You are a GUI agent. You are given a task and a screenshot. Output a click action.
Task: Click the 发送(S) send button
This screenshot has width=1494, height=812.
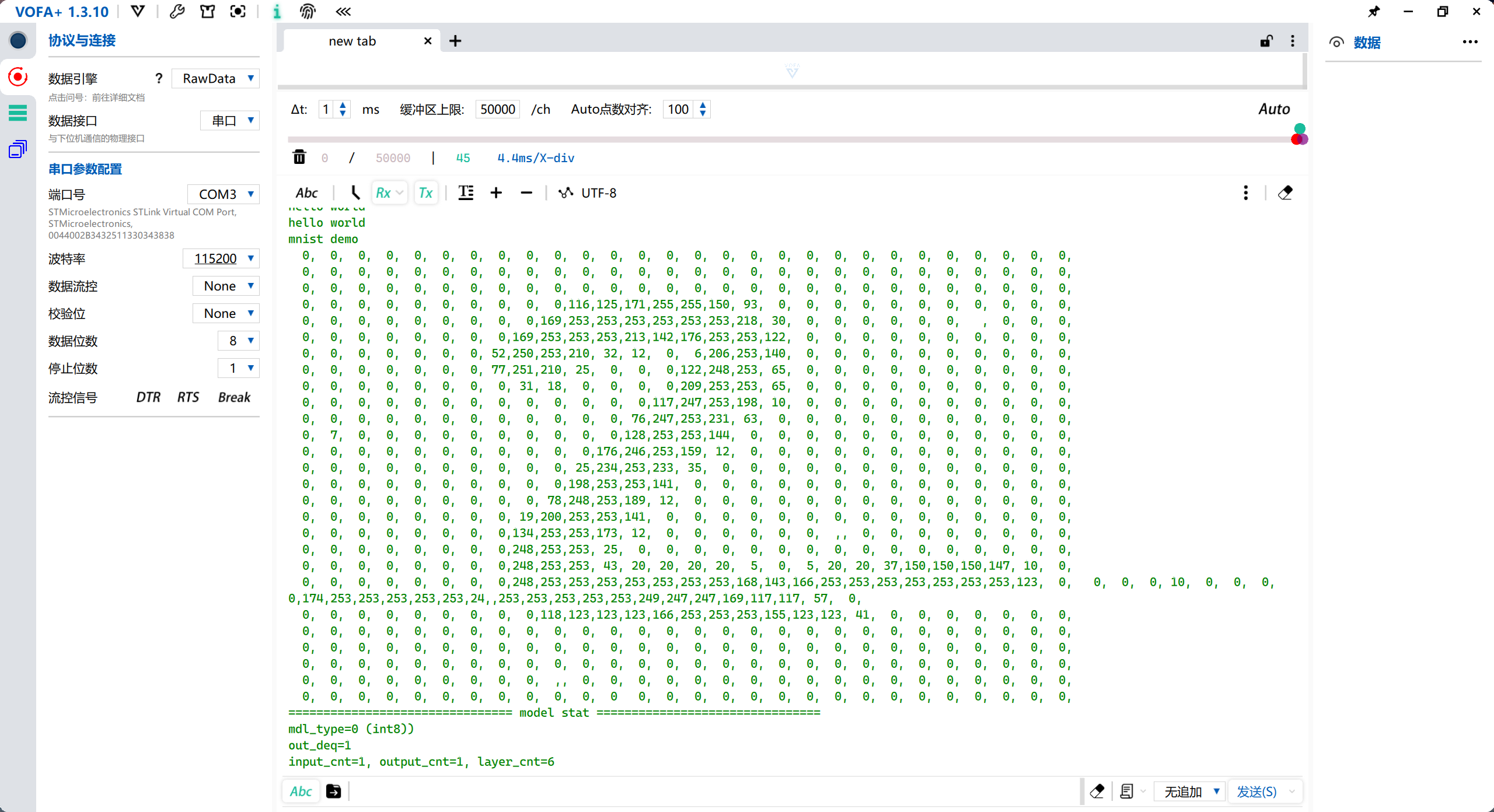1256,792
